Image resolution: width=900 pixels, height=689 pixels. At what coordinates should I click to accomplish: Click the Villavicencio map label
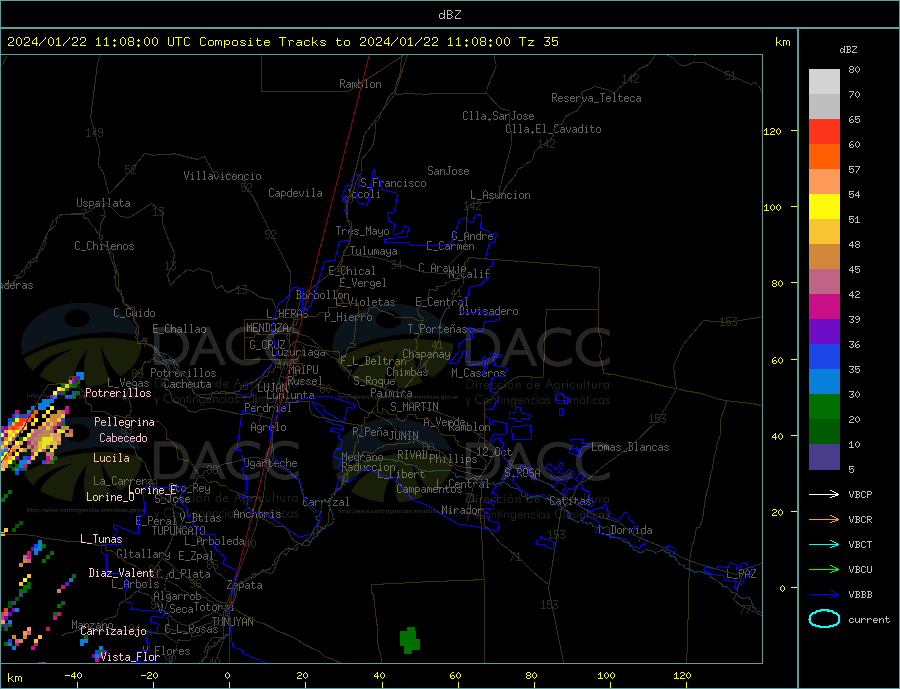(222, 176)
